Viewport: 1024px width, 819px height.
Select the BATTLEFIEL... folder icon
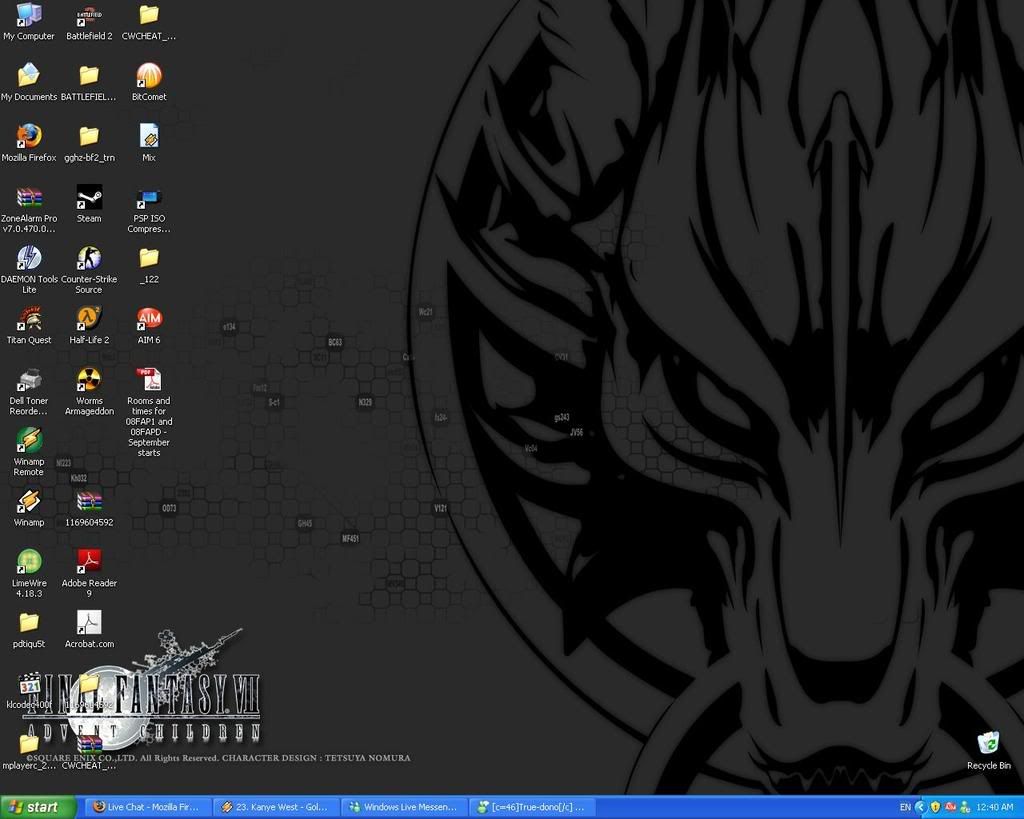pyautogui.click(x=89, y=76)
